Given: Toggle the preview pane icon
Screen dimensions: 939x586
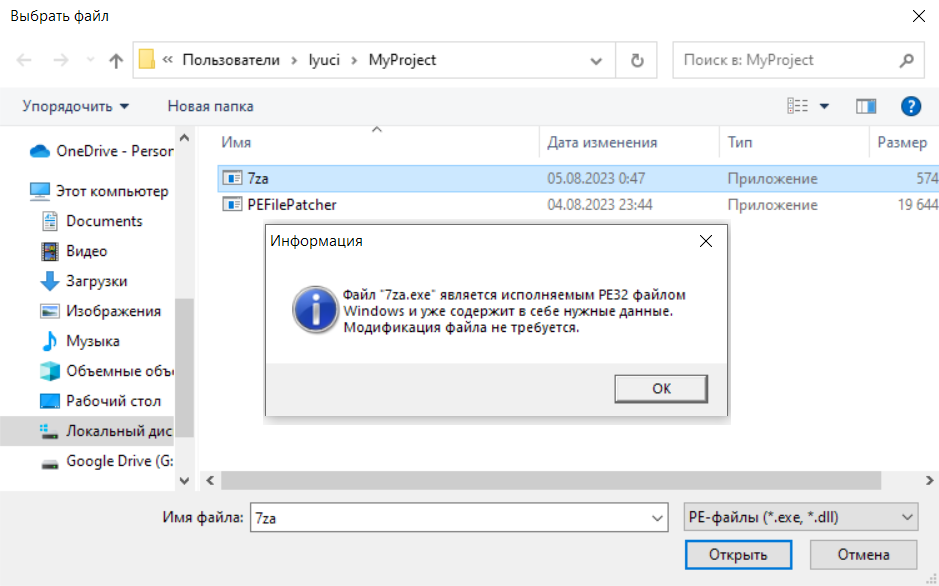Looking at the screenshot, I should 866,106.
